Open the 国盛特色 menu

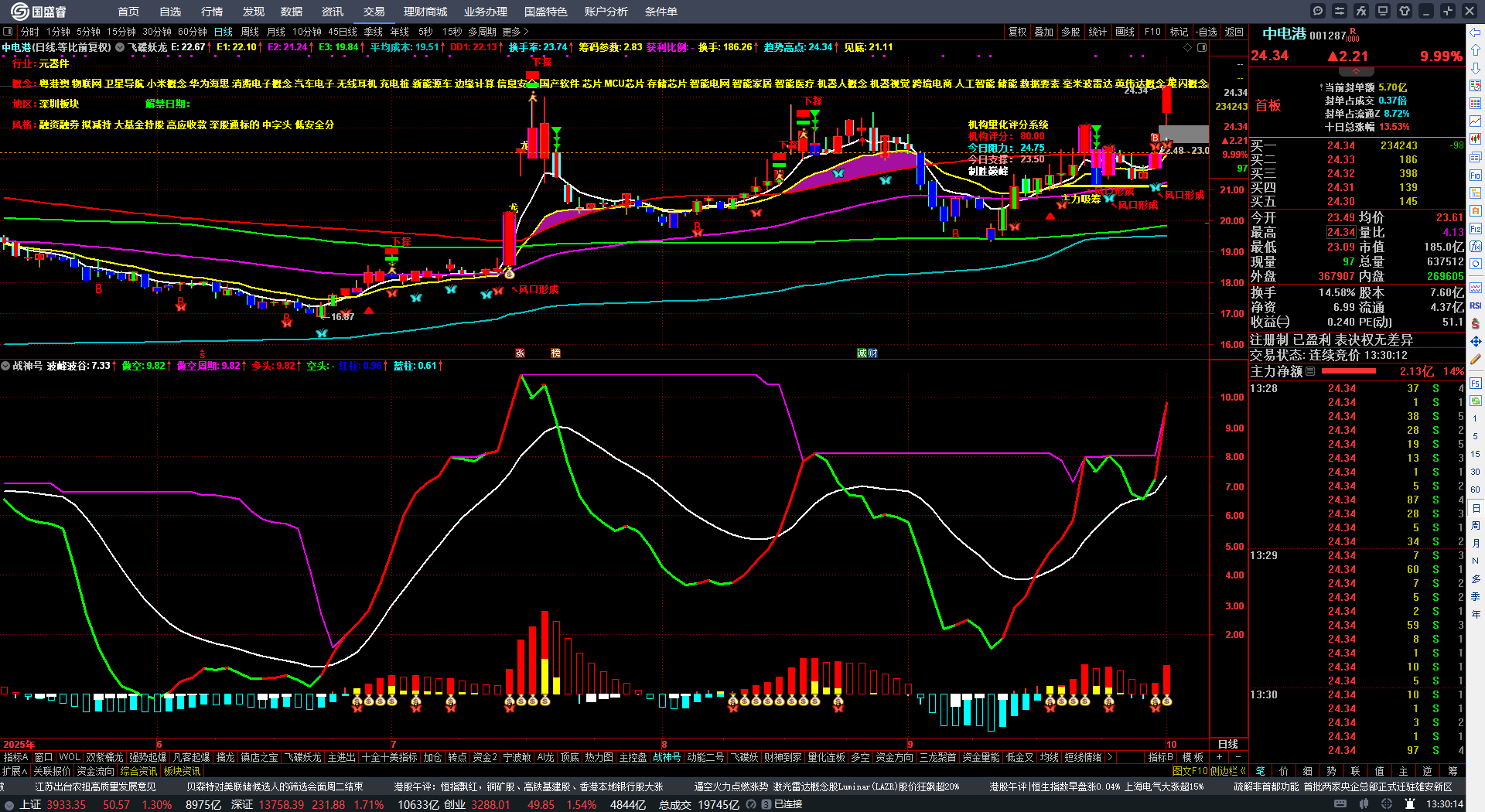(546, 12)
